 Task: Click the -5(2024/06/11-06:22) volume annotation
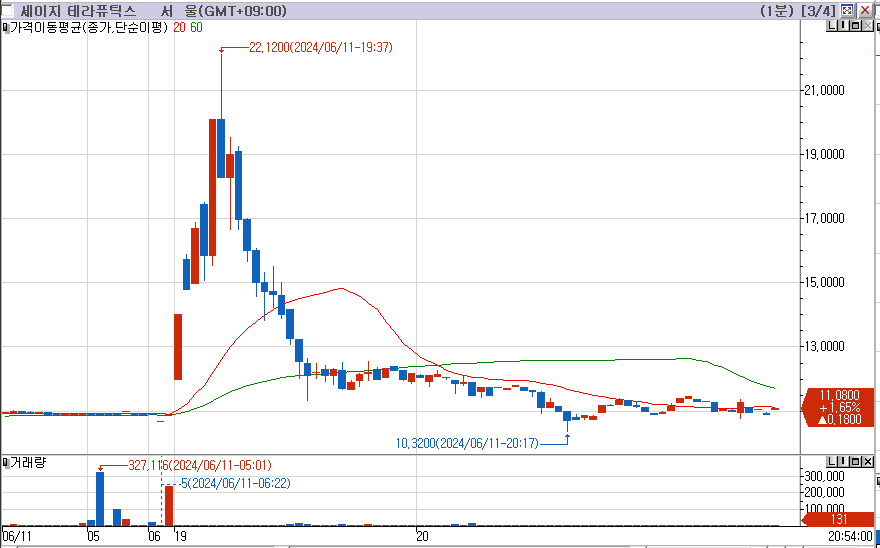[x=235, y=483]
